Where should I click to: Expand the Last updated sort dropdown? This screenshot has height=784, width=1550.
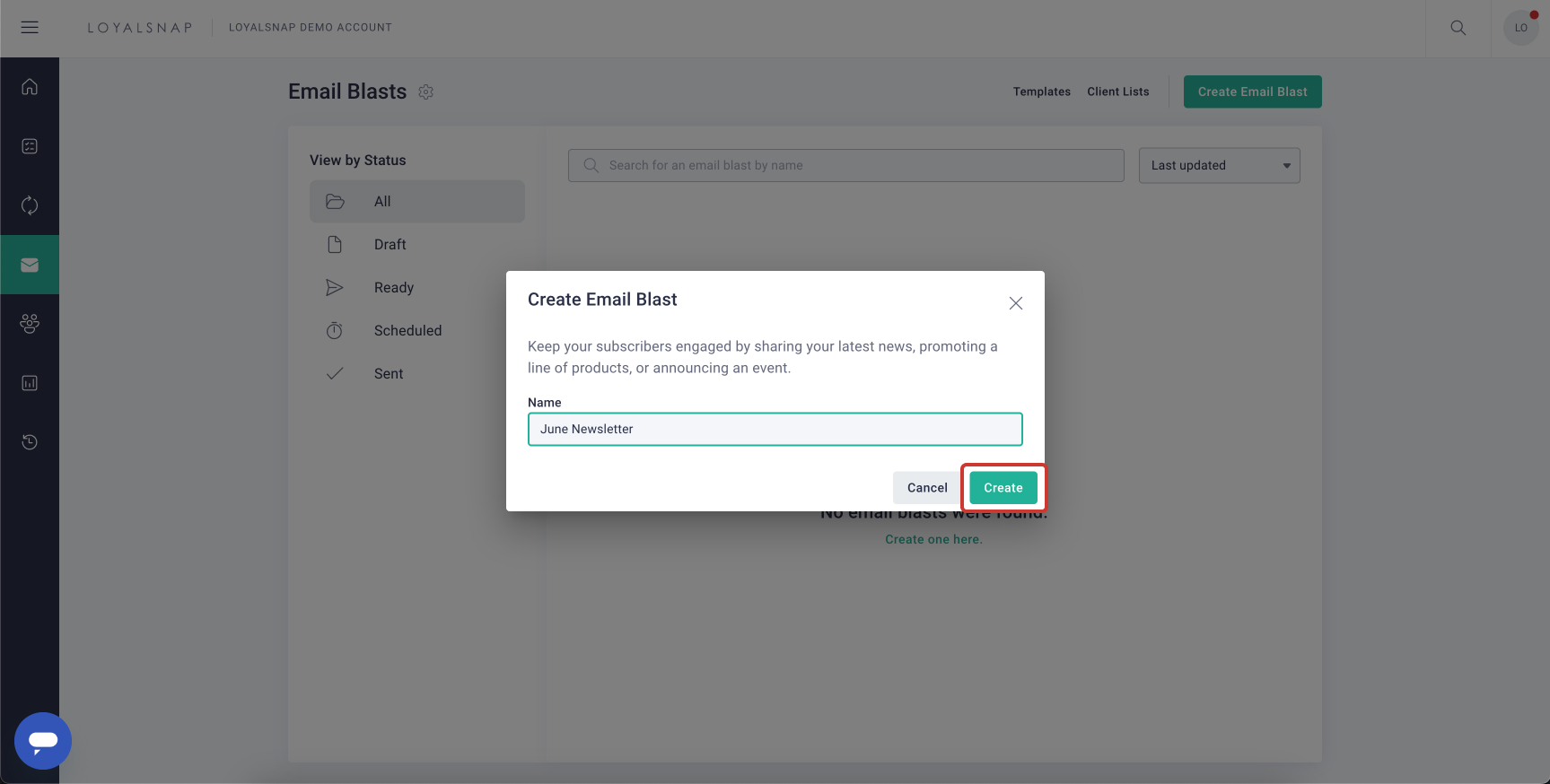tap(1219, 166)
